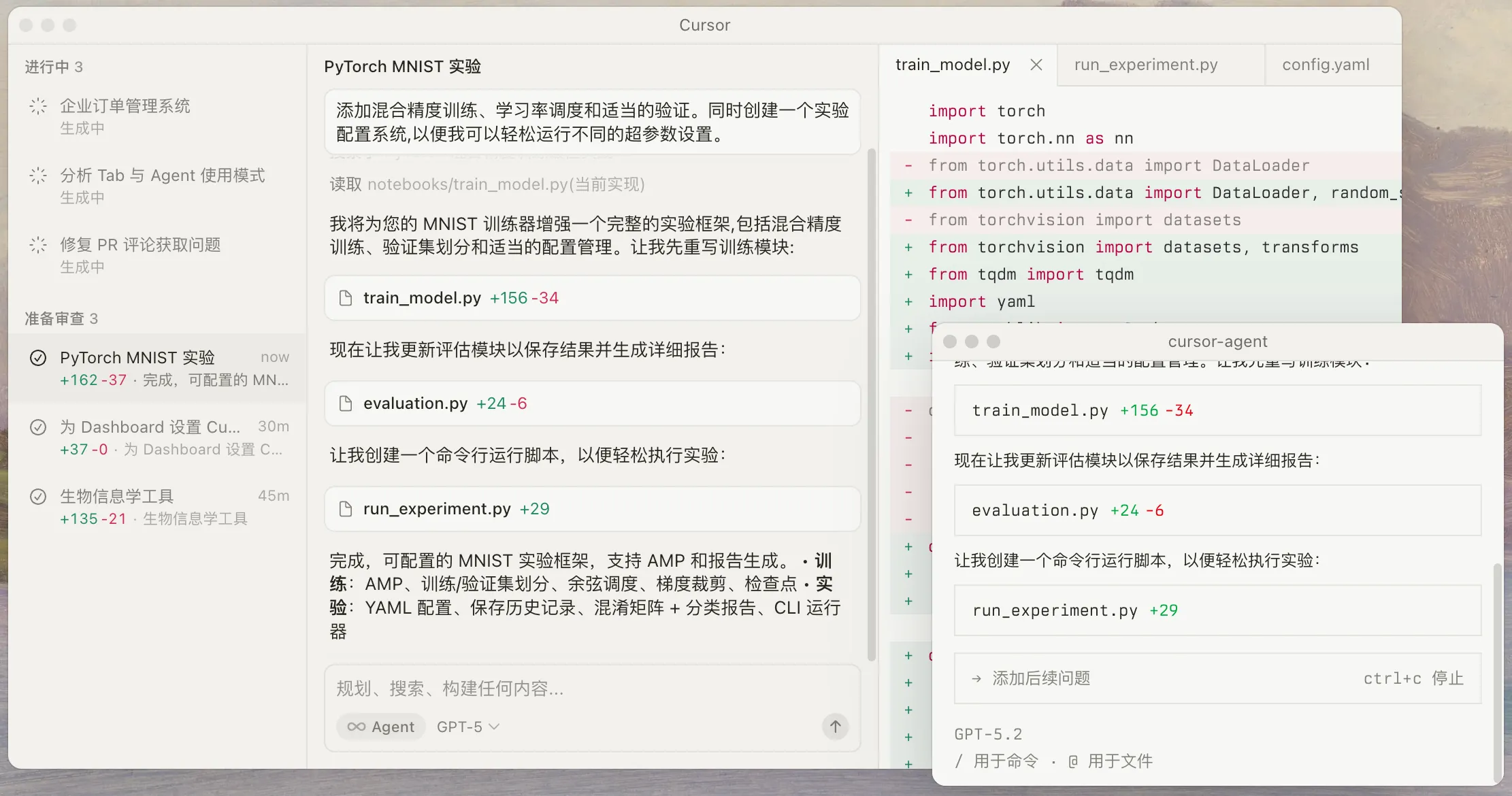Select the 为 Dashboard 设置 Cu... review item
The height and width of the screenshot is (796, 1512).
(x=157, y=437)
